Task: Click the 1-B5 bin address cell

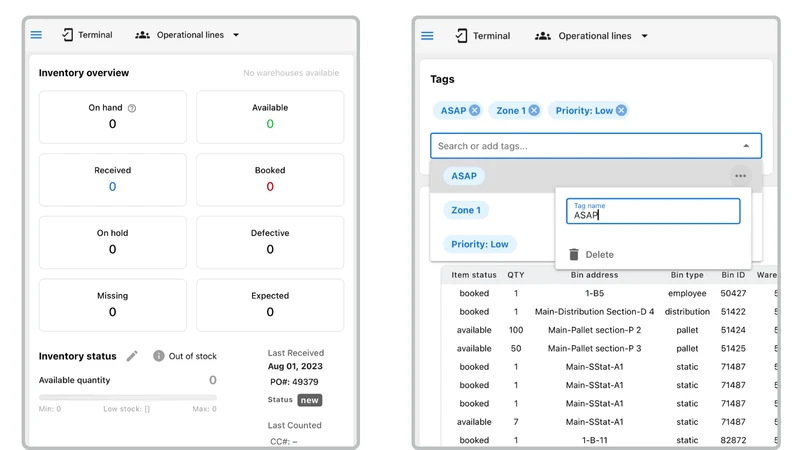Action: tap(594, 293)
